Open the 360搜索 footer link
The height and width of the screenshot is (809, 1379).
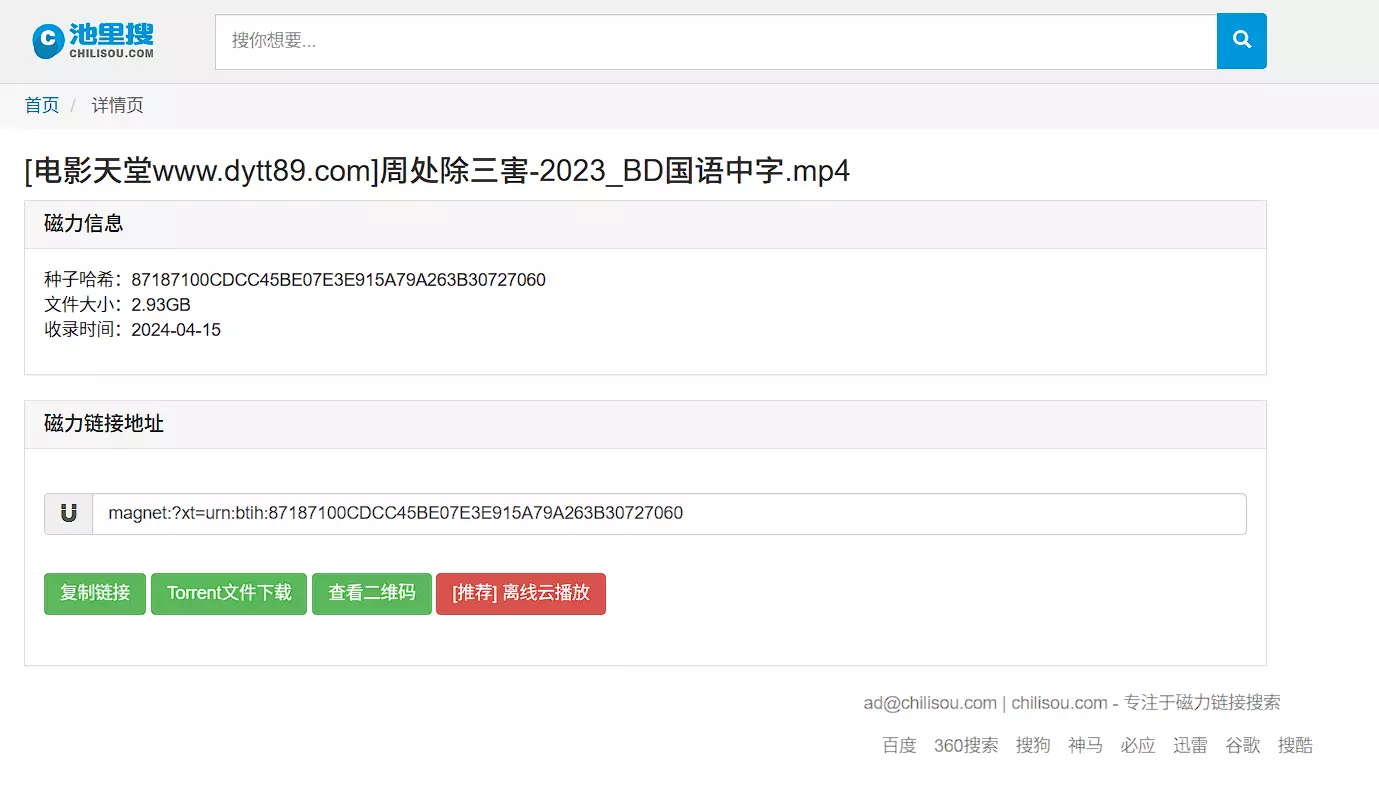pyautogui.click(x=966, y=746)
